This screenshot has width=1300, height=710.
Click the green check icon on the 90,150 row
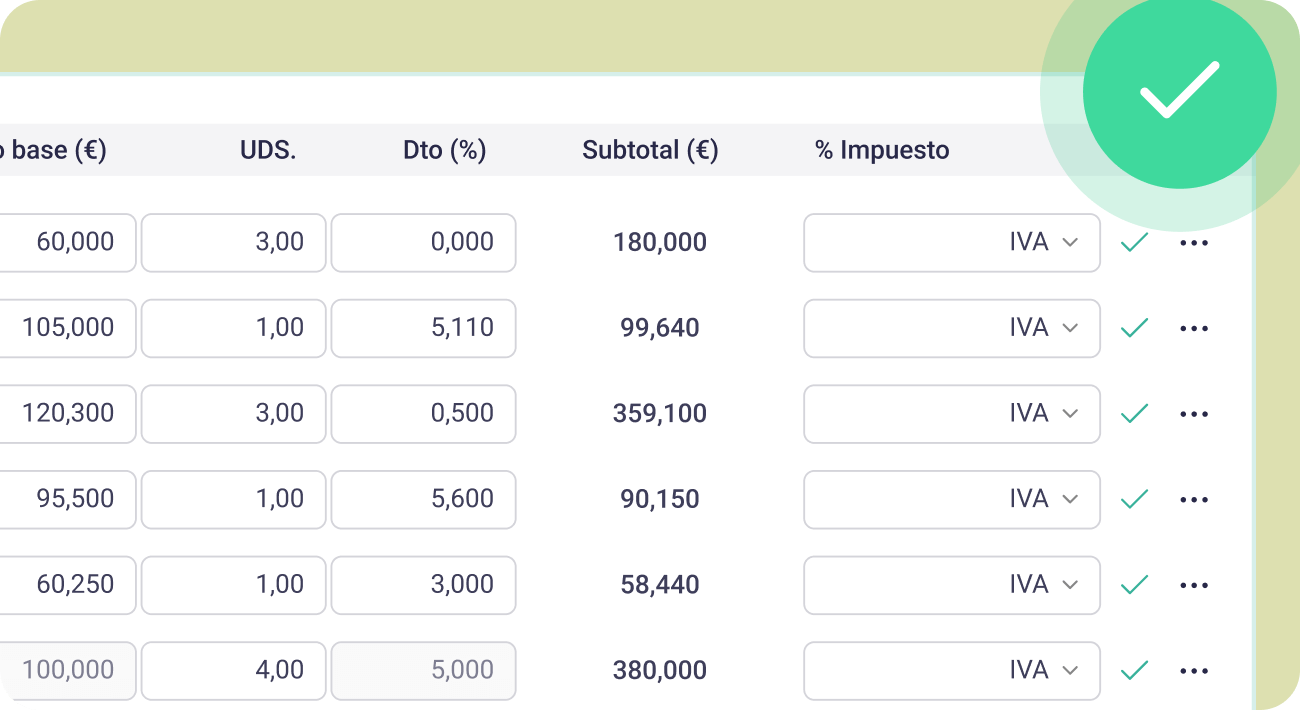tap(1134, 499)
